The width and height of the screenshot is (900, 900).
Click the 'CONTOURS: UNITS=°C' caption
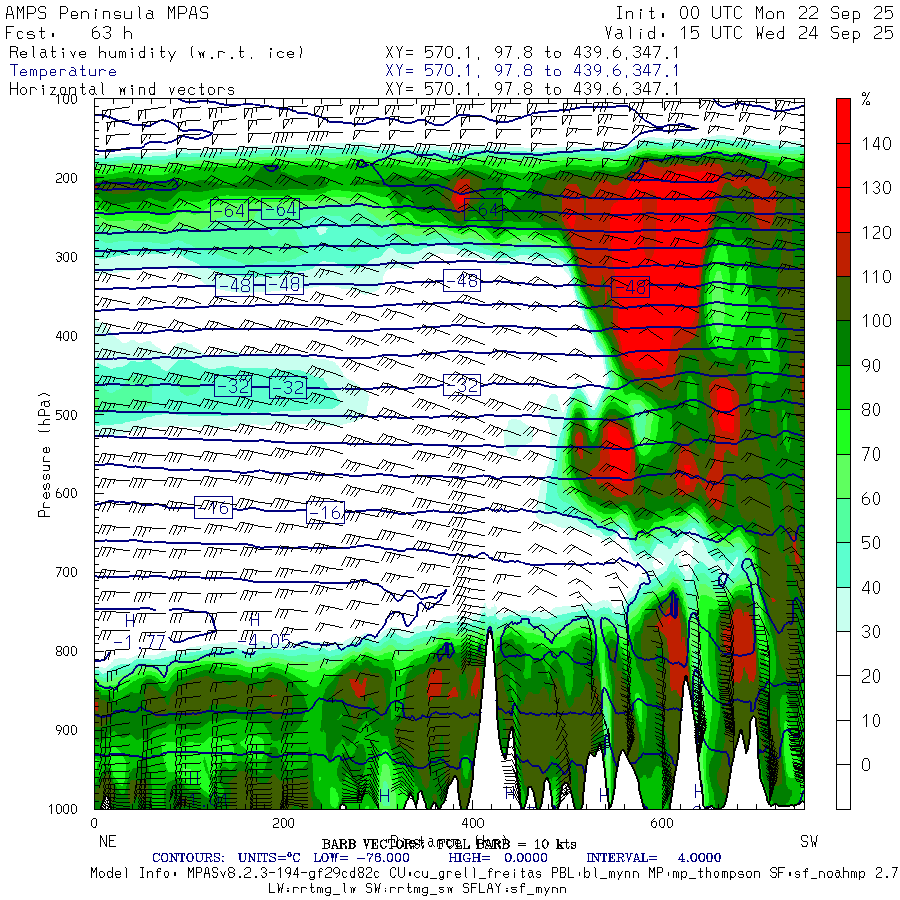226,858
